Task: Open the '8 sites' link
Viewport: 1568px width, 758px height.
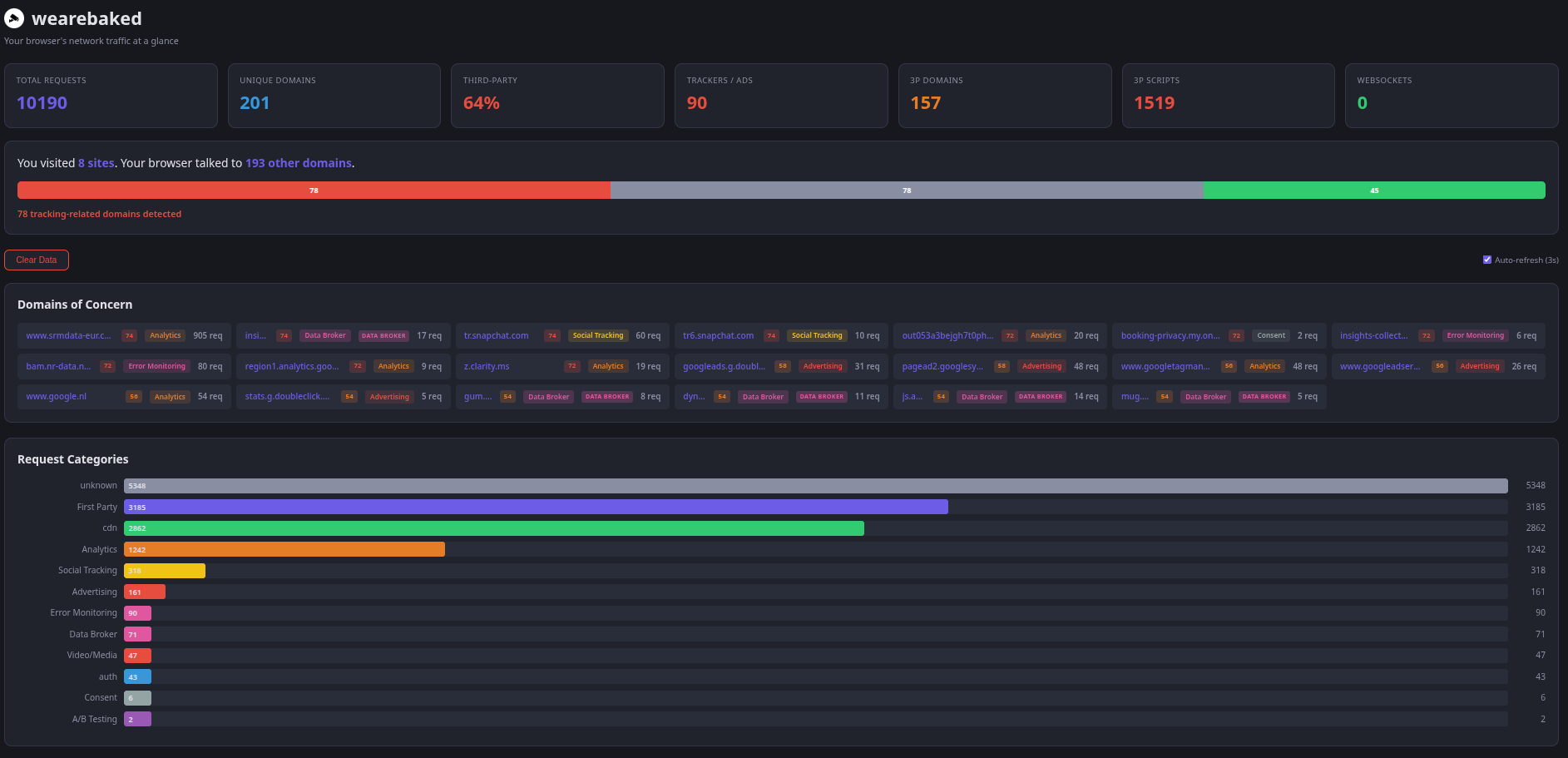Action: click(x=96, y=163)
